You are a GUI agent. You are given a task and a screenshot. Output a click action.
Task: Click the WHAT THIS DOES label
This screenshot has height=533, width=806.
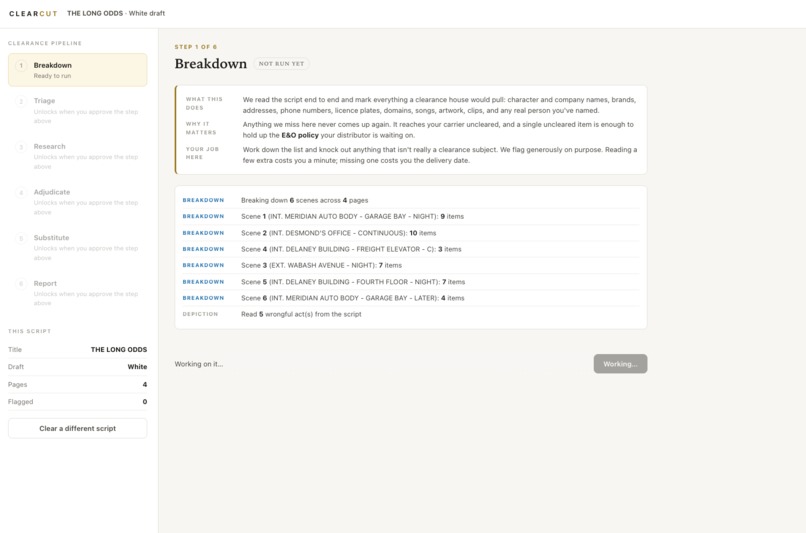[204, 103]
